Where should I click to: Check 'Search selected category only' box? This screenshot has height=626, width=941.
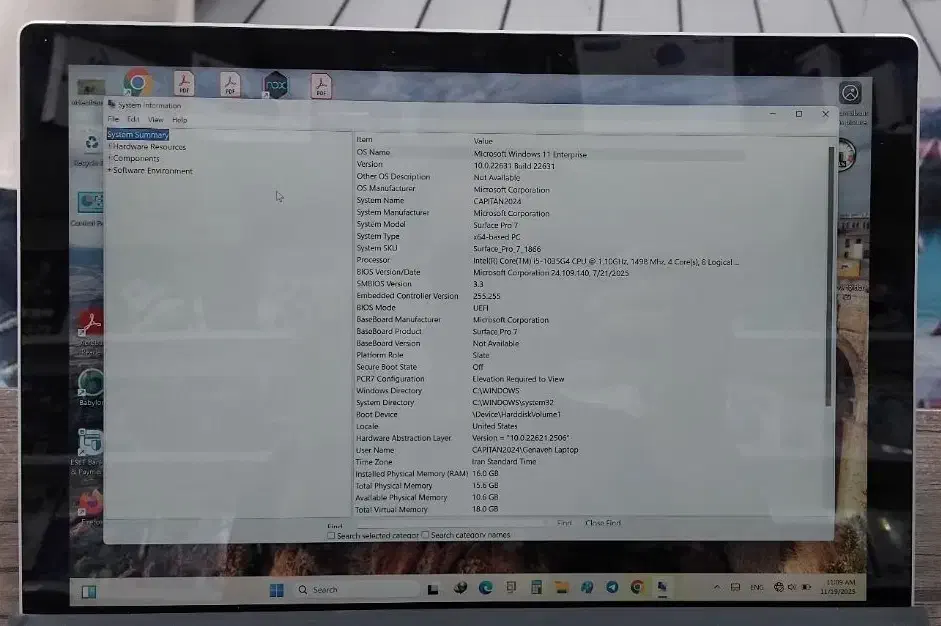pos(331,535)
